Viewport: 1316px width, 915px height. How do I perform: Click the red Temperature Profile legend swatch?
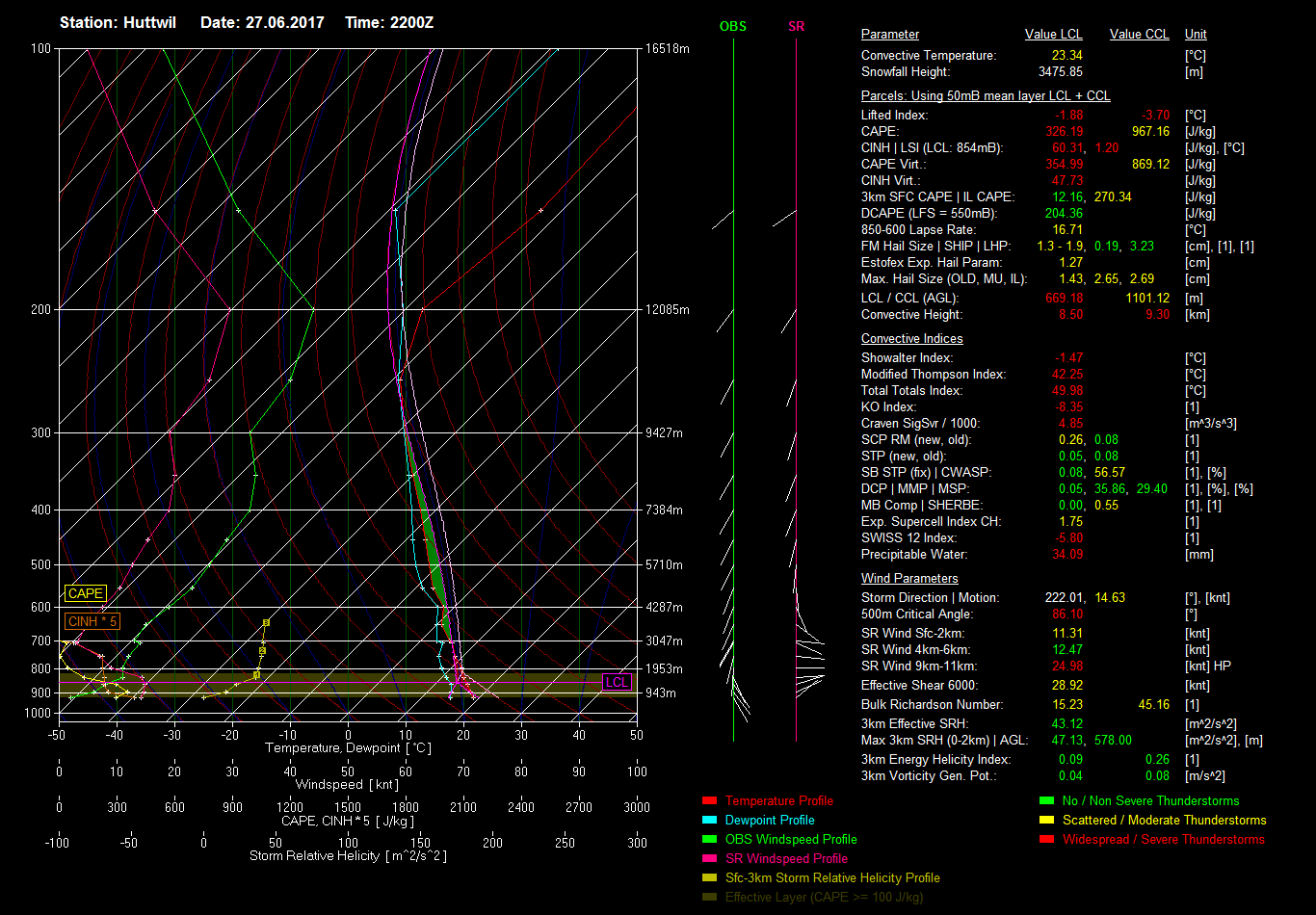click(709, 801)
